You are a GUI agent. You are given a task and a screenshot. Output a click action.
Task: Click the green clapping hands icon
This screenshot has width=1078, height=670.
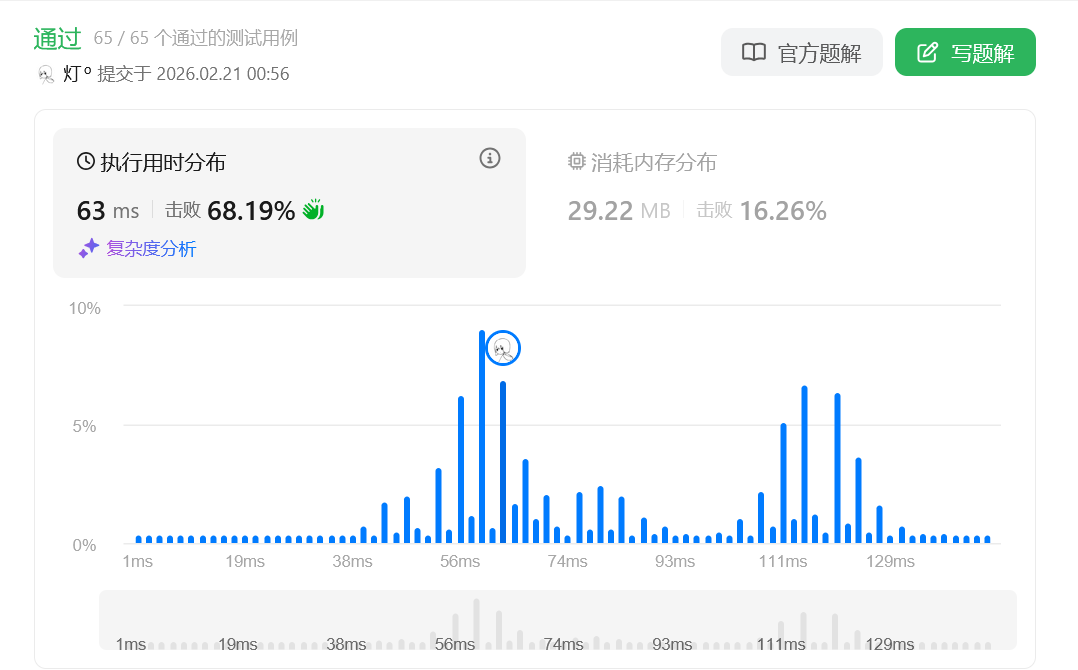tap(313, 210)
